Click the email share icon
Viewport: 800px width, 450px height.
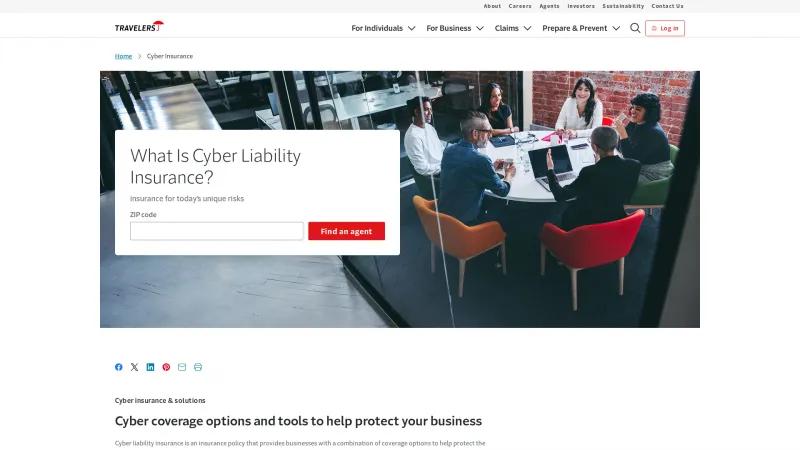point(182,367)
